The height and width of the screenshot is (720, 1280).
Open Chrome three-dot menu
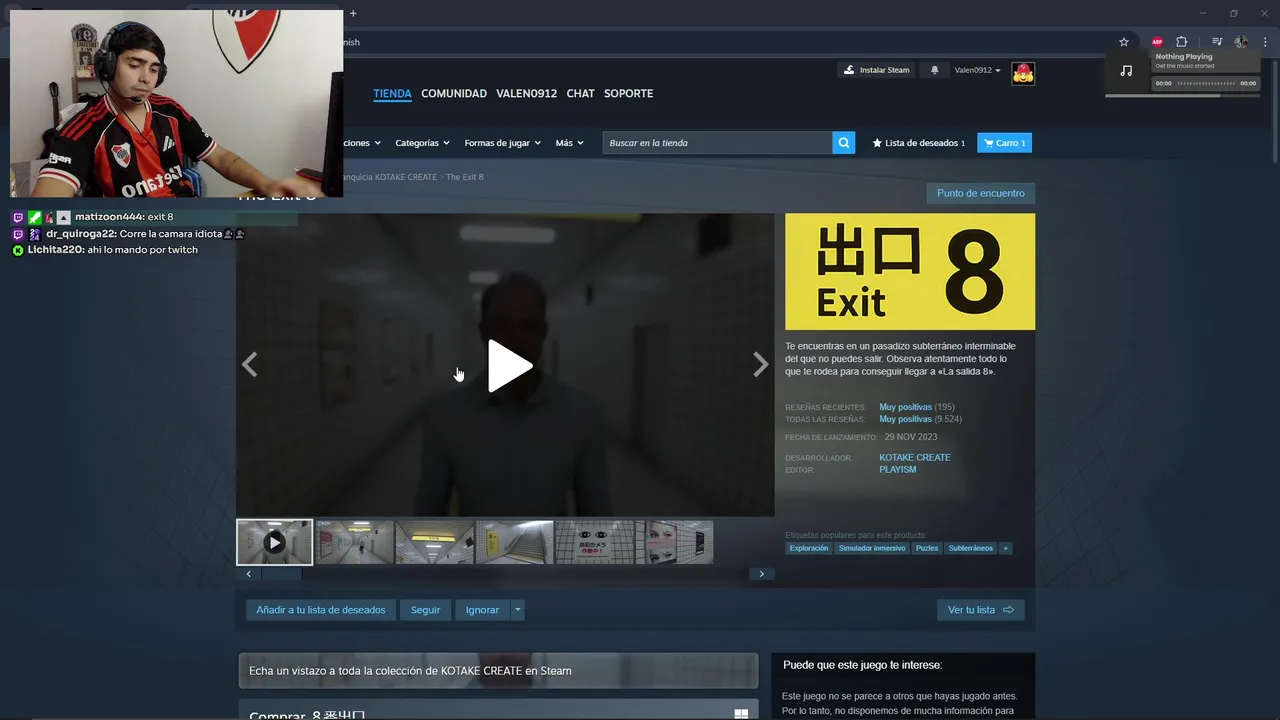(1265, 42)
